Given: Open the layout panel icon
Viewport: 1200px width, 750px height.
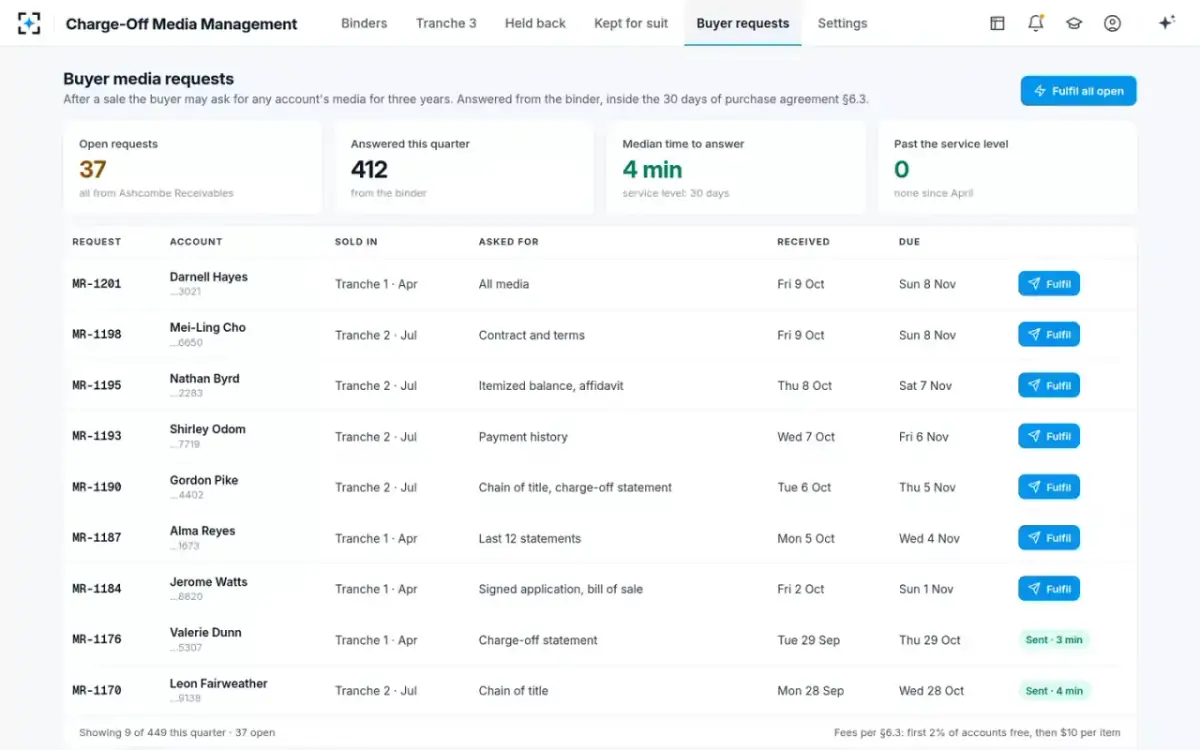Looking at the screenshot, I should [x=997, y=23].
